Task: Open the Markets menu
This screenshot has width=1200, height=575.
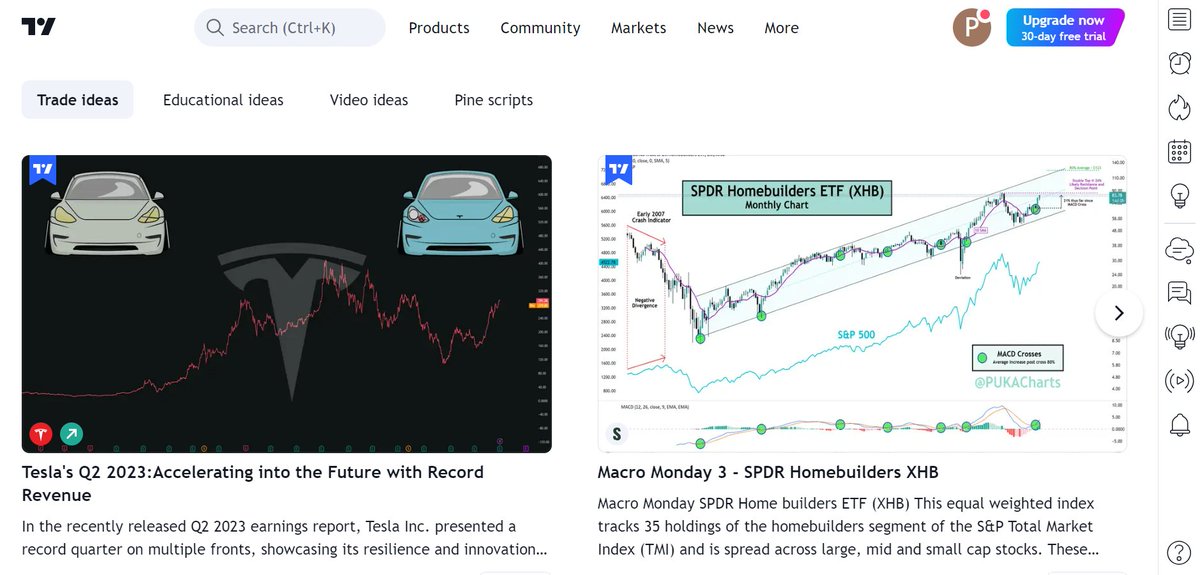Action: point(639,28)
